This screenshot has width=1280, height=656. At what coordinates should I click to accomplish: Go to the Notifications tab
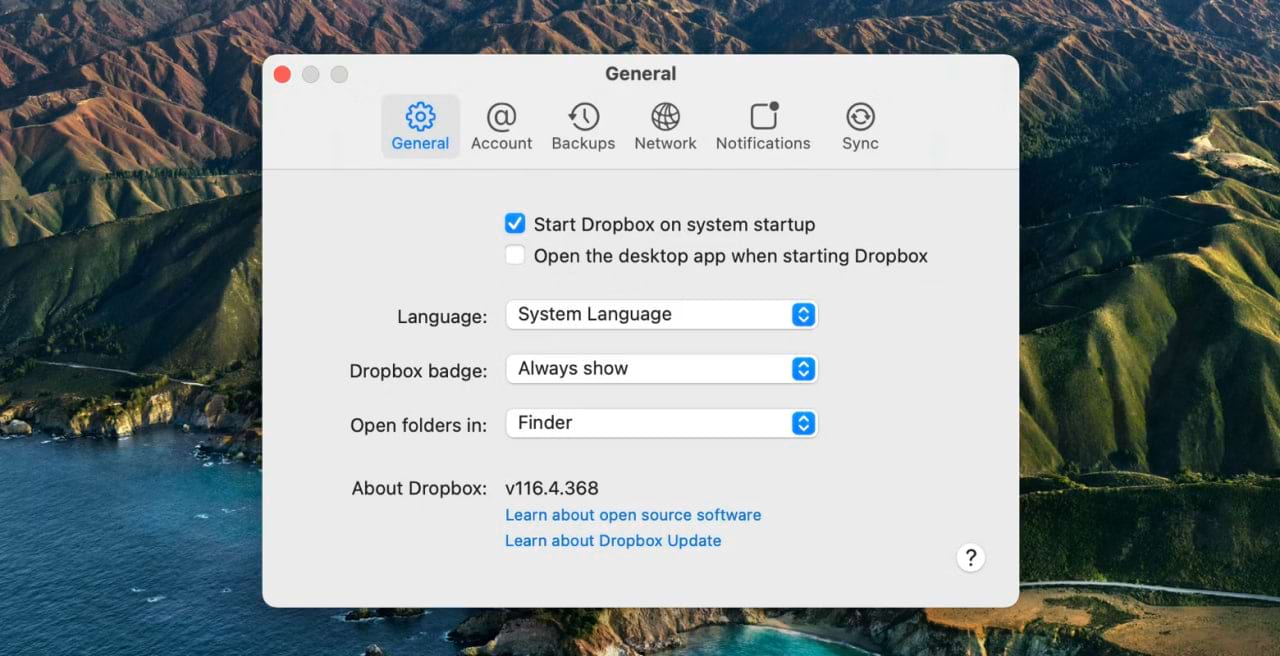coord(763,126)
